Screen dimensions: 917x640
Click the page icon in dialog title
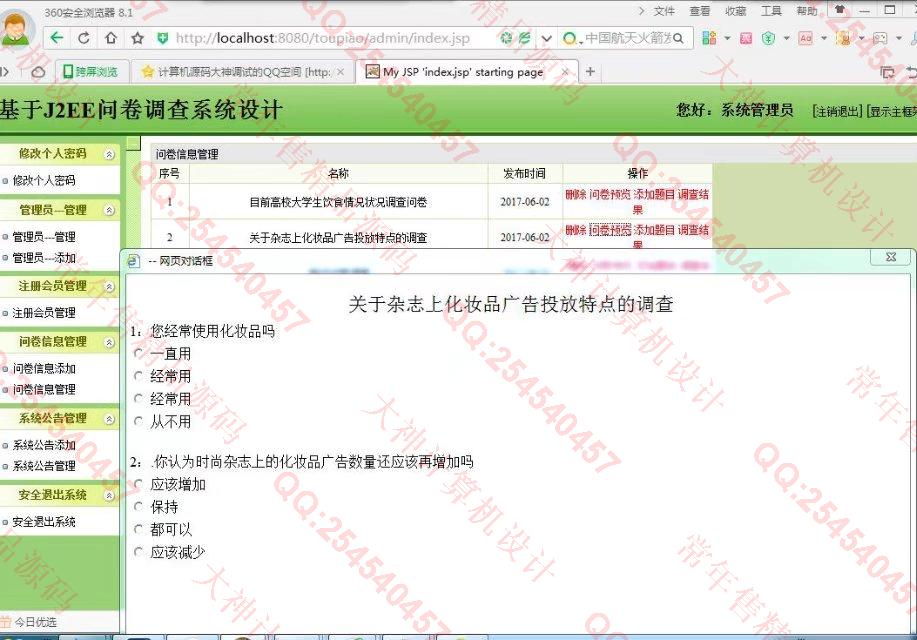coord(133,261)
